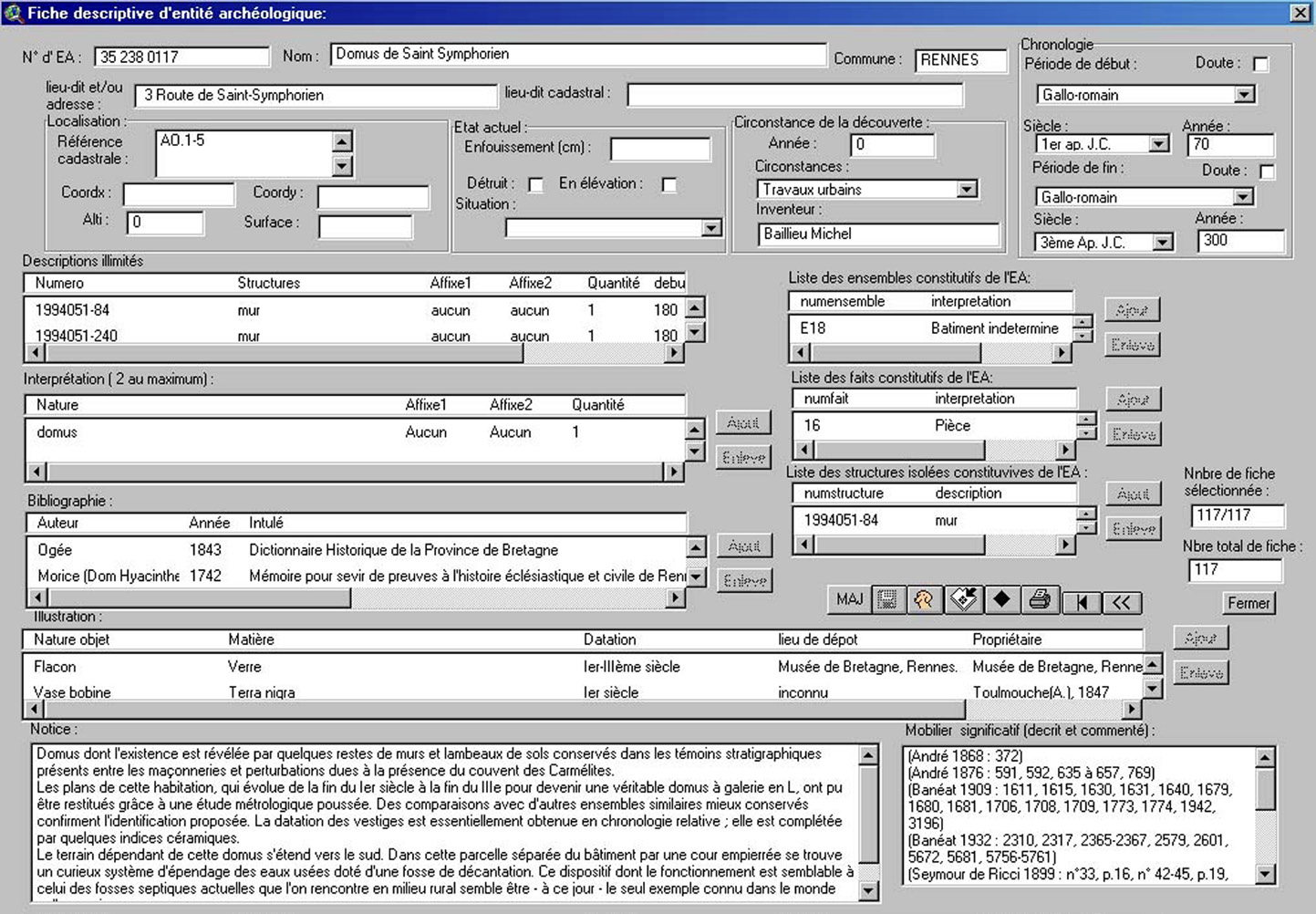Select the Morice (Dom Hyacinthe) 1742 row
Viewport: 1316px width, 914px height.
coord(357,576)
